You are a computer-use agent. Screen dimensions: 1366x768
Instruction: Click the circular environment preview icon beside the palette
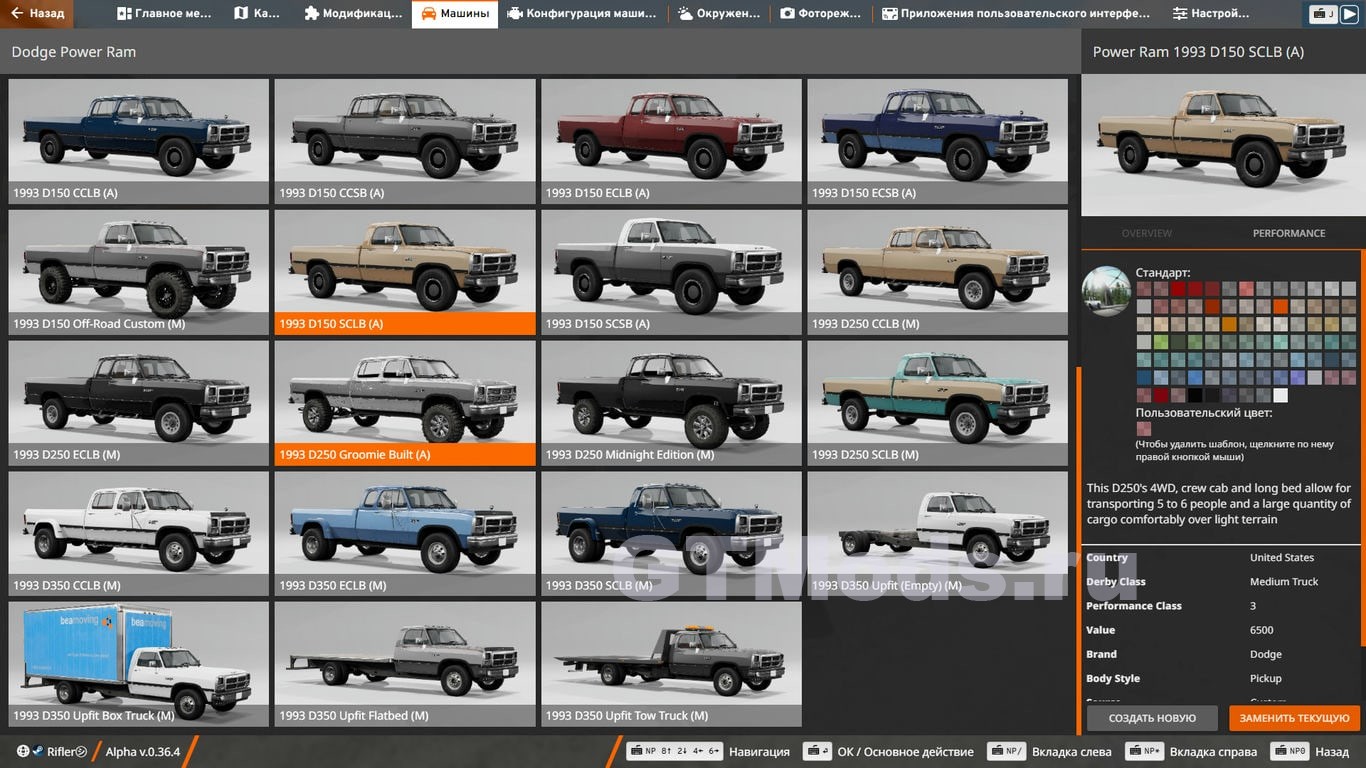(1106, 291)
